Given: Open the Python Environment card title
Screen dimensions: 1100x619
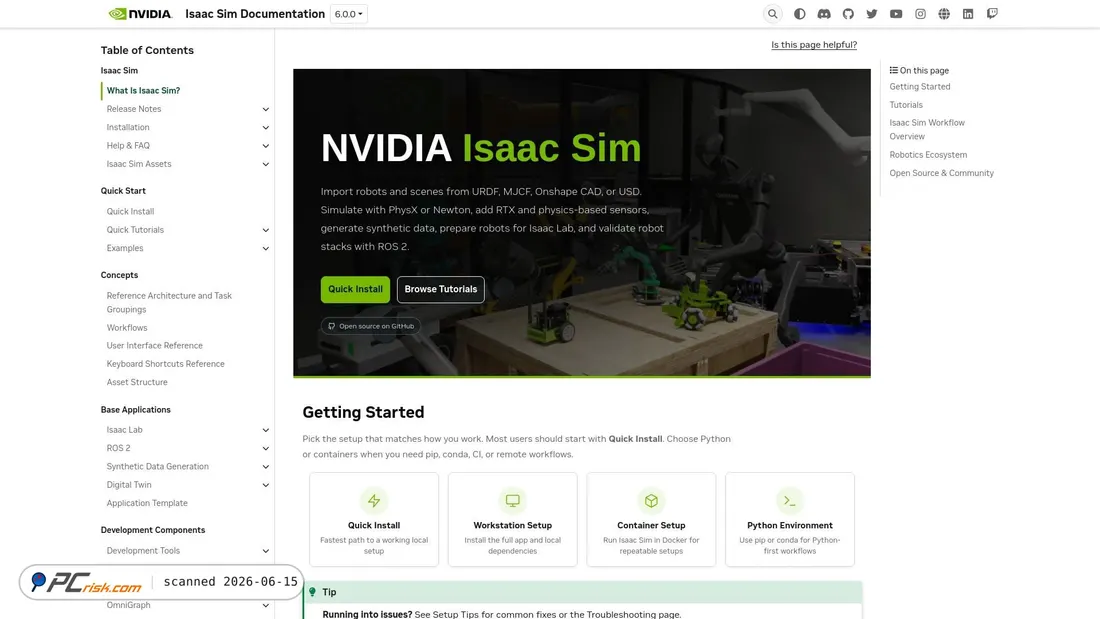Looking at the screenshot, I should pyautogui.click(x=790, y=525).
